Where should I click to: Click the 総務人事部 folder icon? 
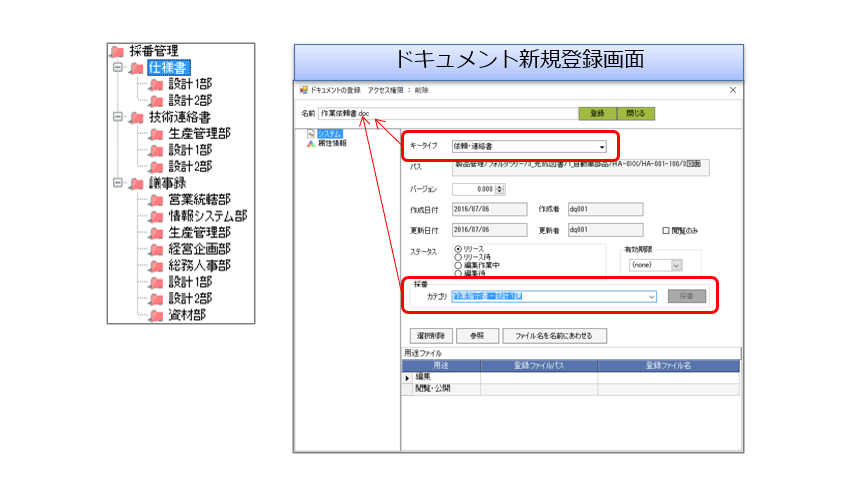156,267
